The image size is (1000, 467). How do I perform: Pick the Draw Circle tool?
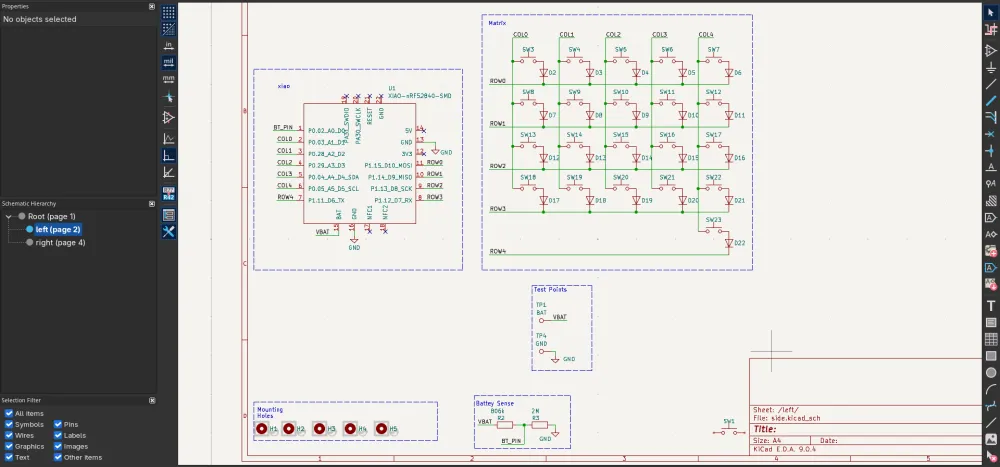point(990,372)
